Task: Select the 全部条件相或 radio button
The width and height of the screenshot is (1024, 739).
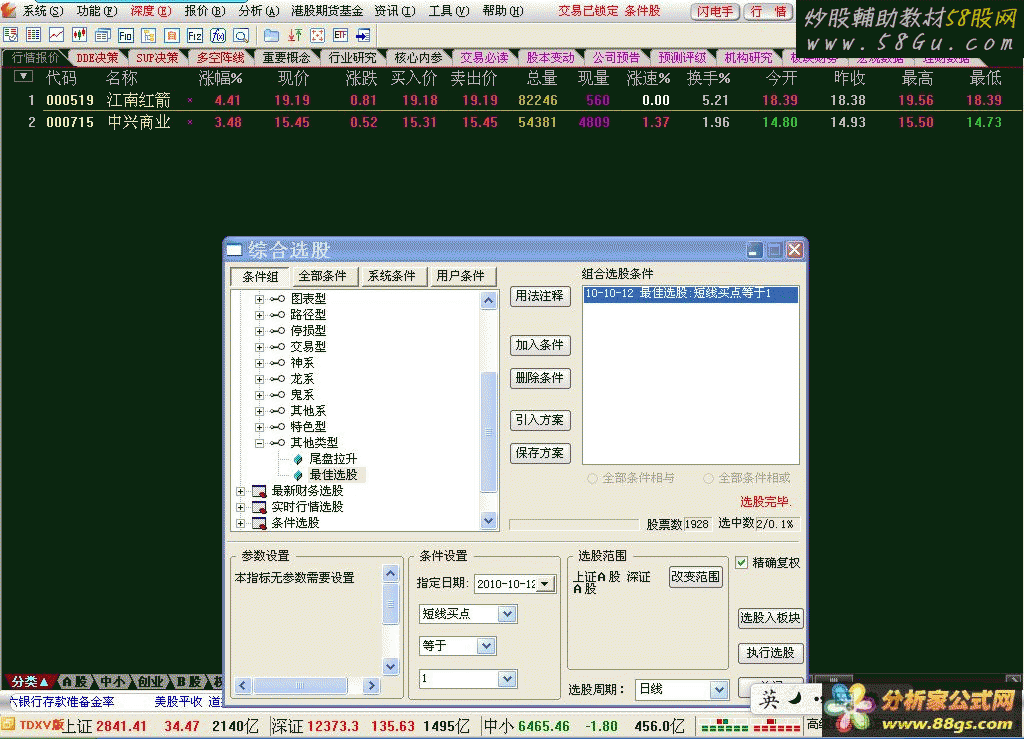Action: tap(708, 479)
